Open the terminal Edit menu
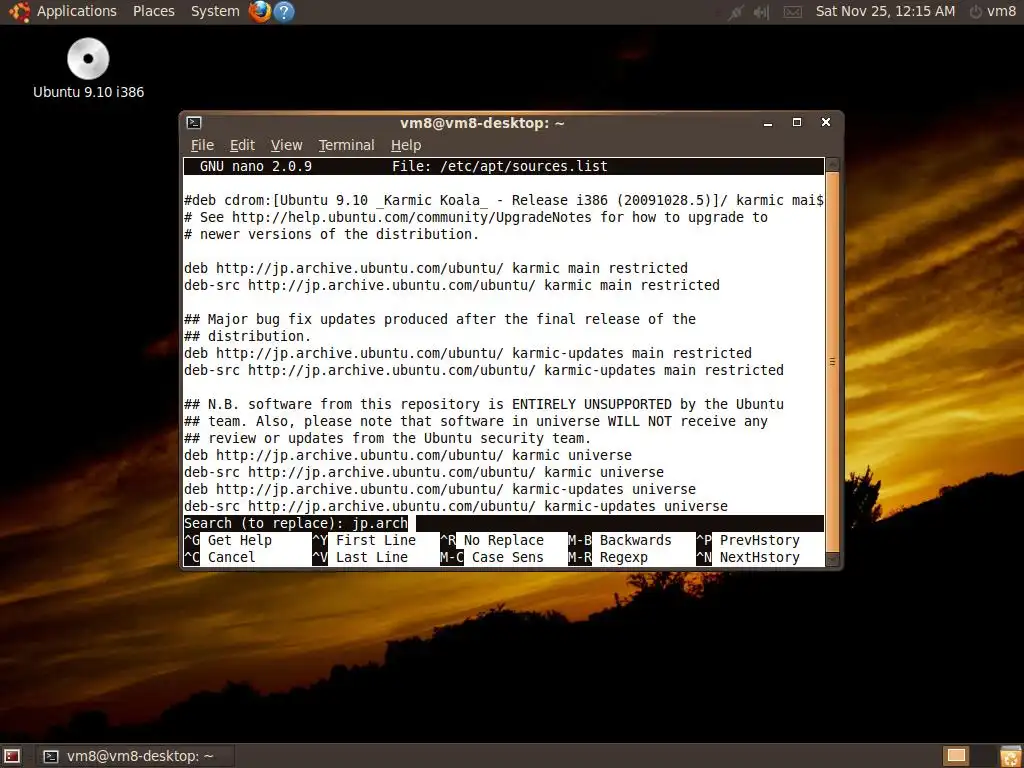 tap(242, 145)
